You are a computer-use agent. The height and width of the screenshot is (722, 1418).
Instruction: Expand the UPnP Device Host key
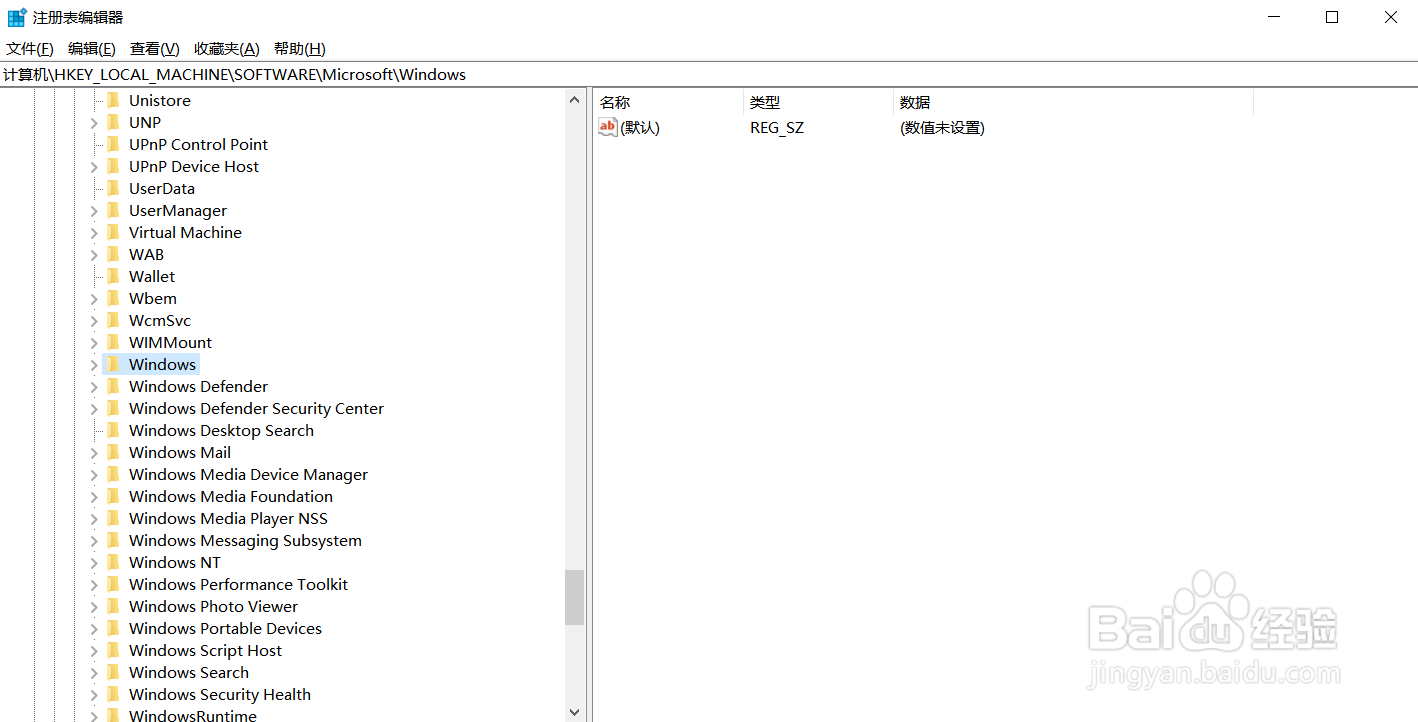pyautogui.click(x=94, y=166)
